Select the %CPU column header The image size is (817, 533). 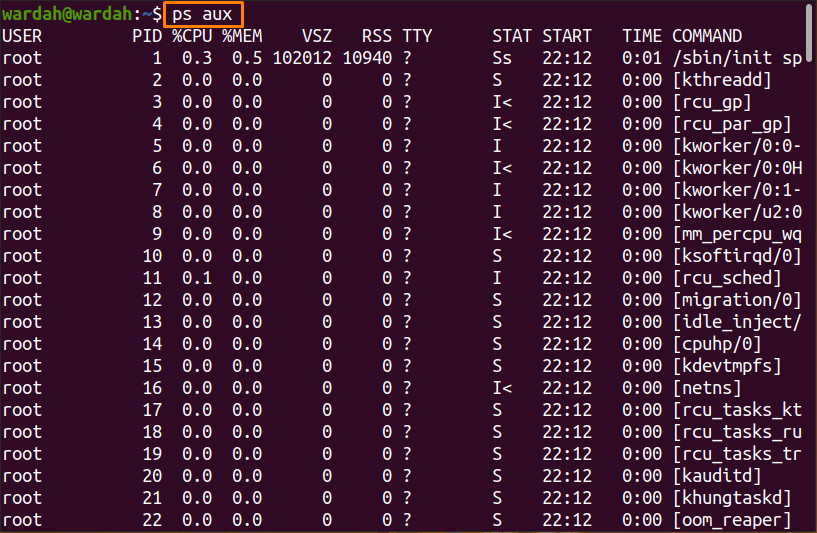(x=192, y=36)
